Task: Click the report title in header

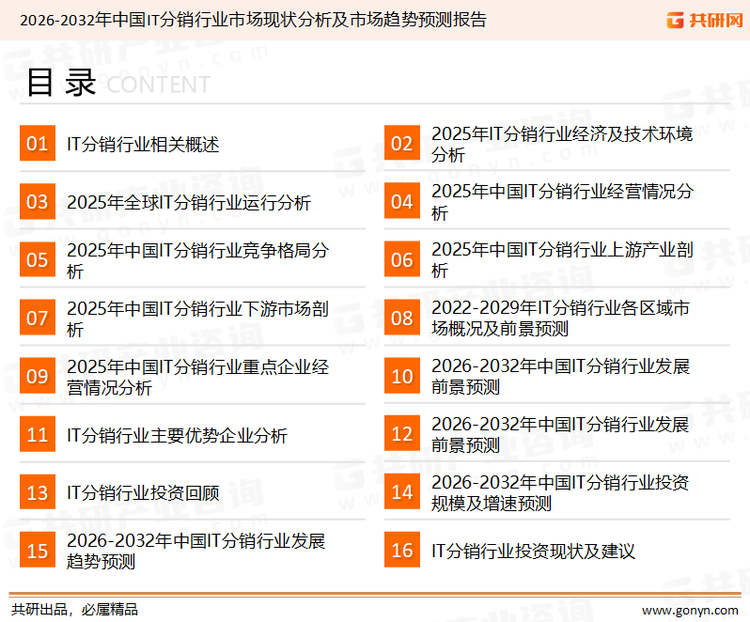Action: pos(253,20)
